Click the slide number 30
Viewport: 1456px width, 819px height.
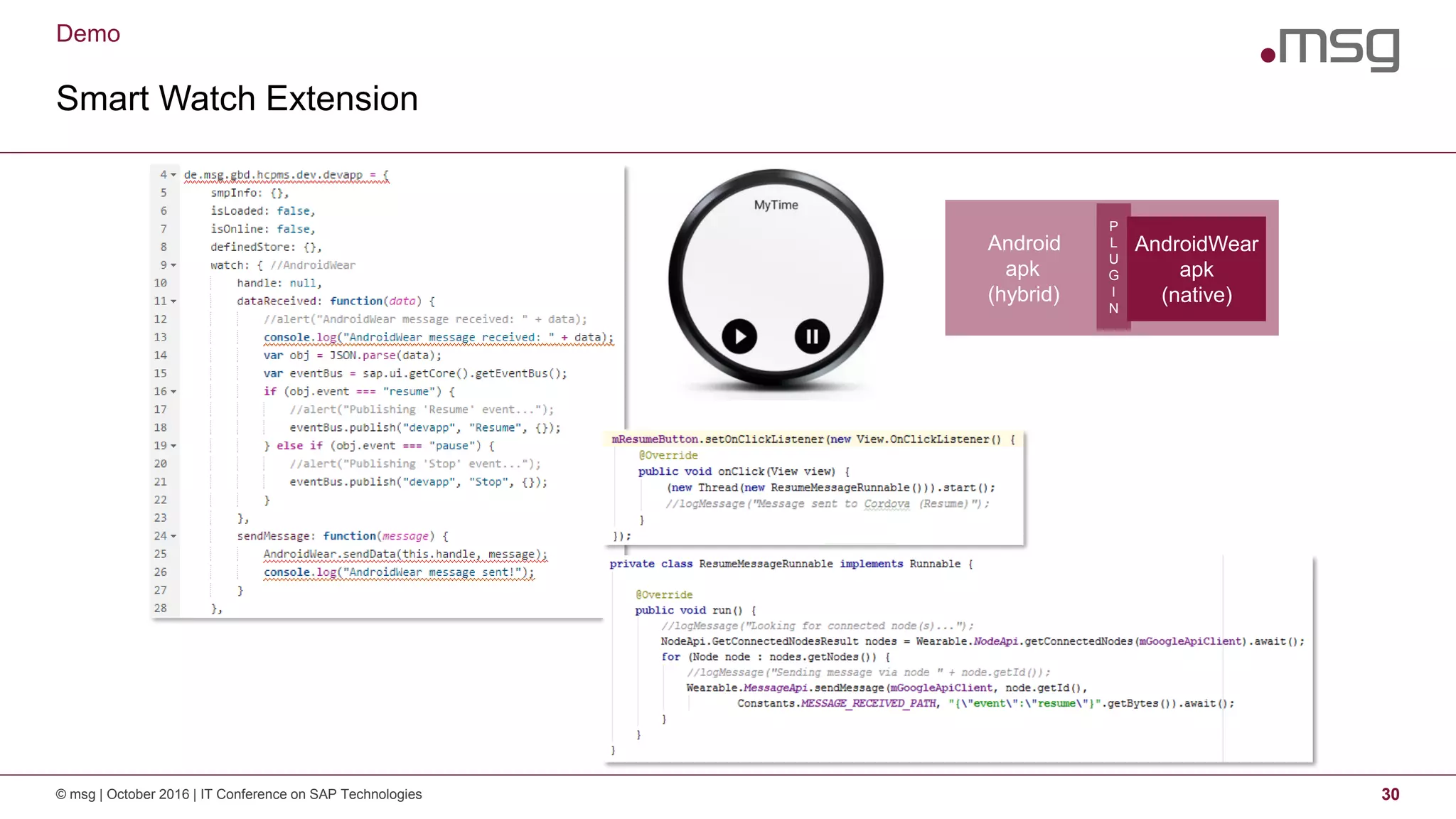pos(1390,794)
